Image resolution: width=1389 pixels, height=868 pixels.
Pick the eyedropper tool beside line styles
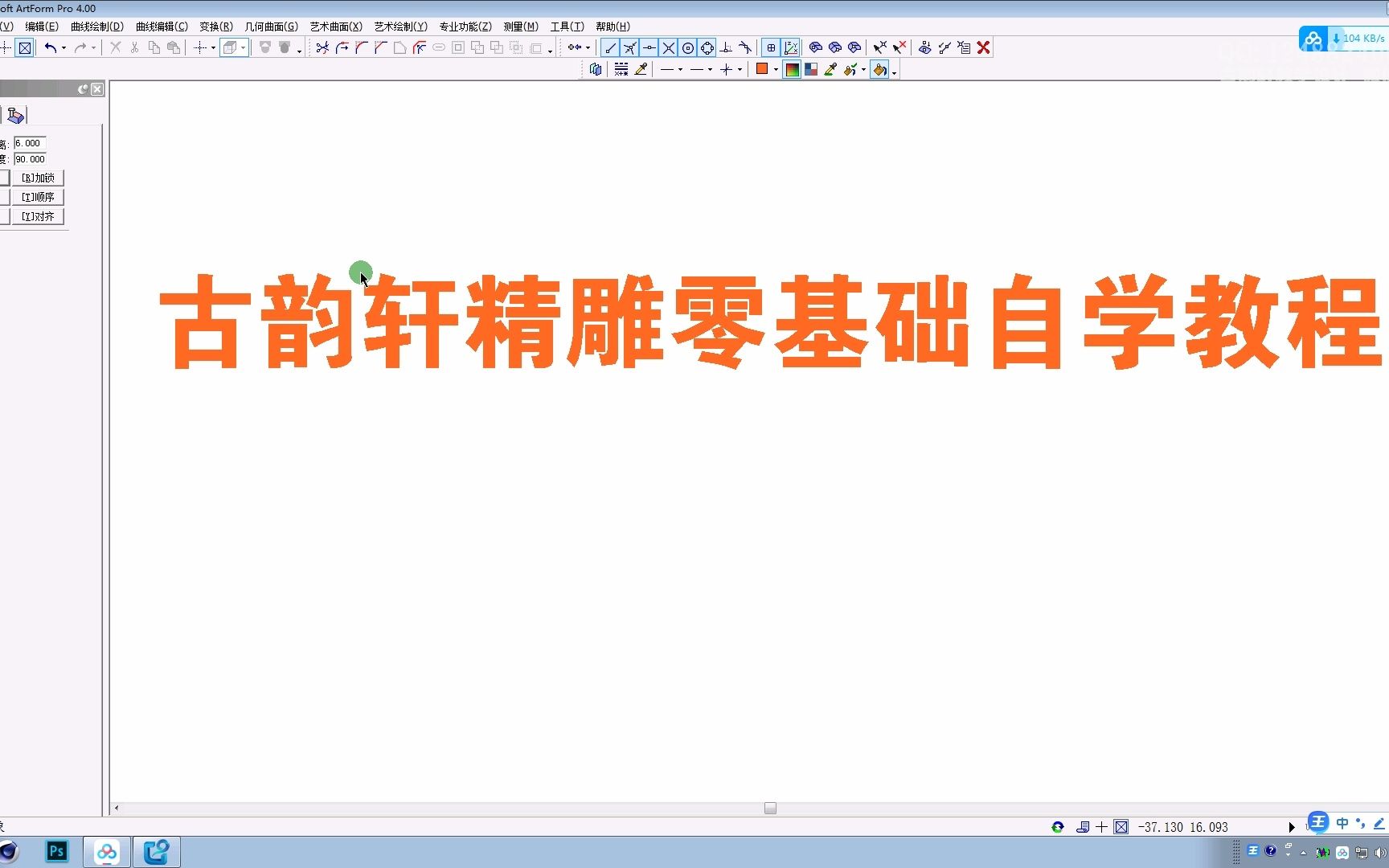641,69
